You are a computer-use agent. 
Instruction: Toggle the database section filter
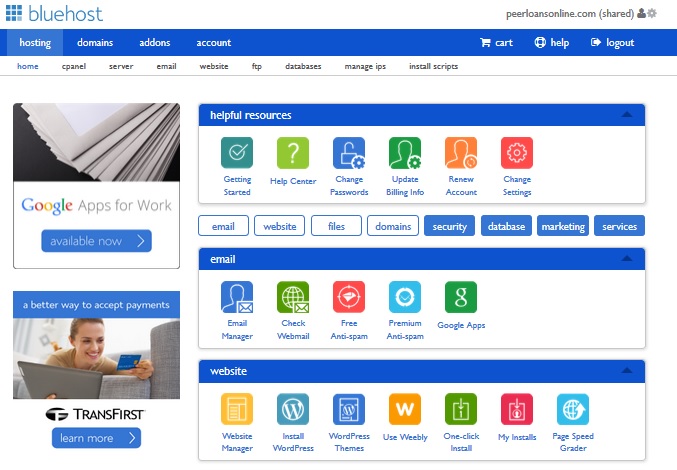pyautogui.click(x=506, y=226)
